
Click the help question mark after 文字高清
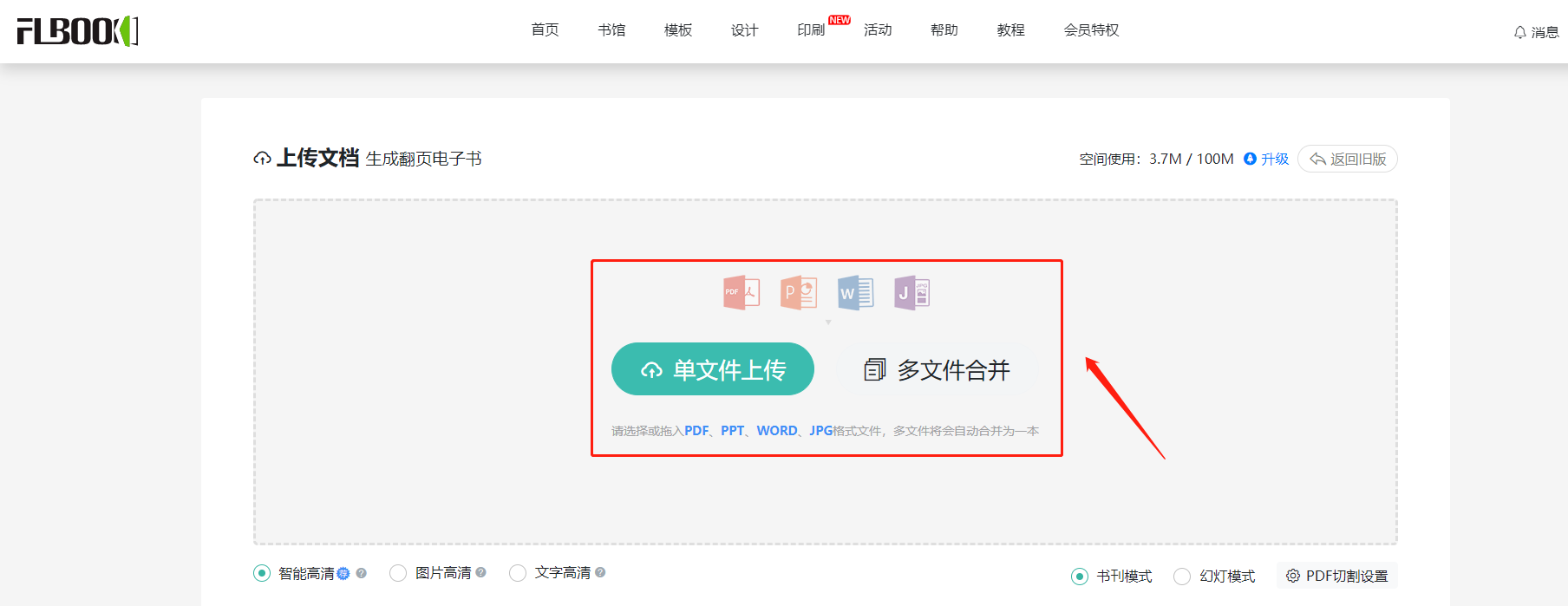pos(600,572)
